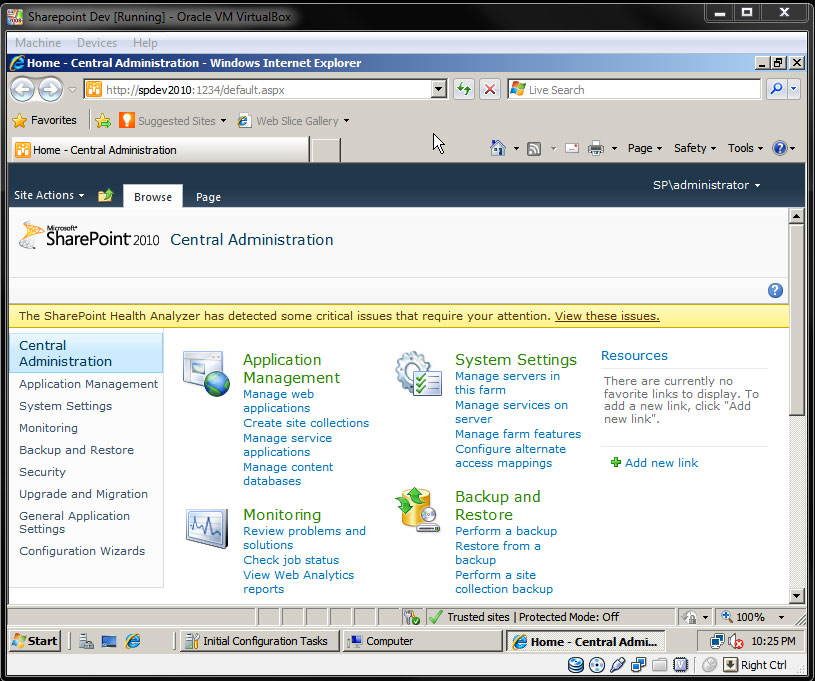This screenshot has width=815, height=681.
Task: Click the Monitoring chart icon
Action: (x=207, y=528)
